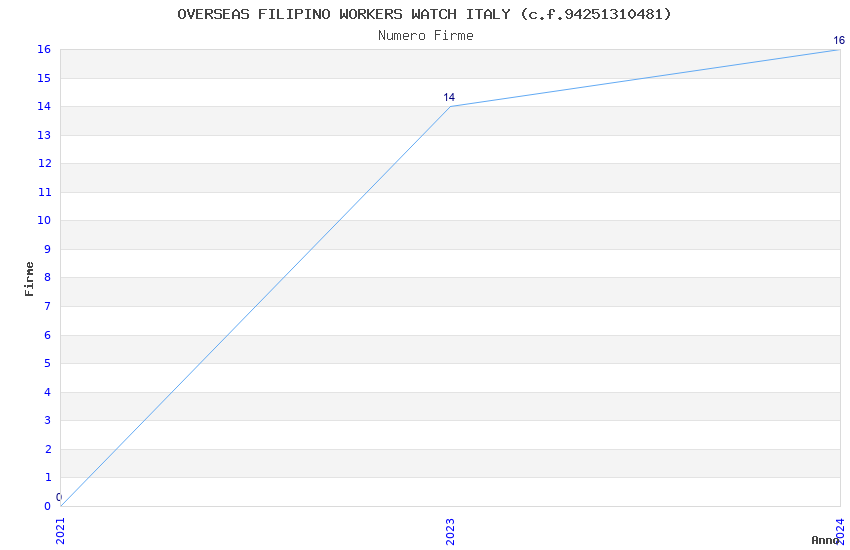Screen dimensions: 850x550
Task: Click the Firme y-axis title
Action: [x=29, y=279]
